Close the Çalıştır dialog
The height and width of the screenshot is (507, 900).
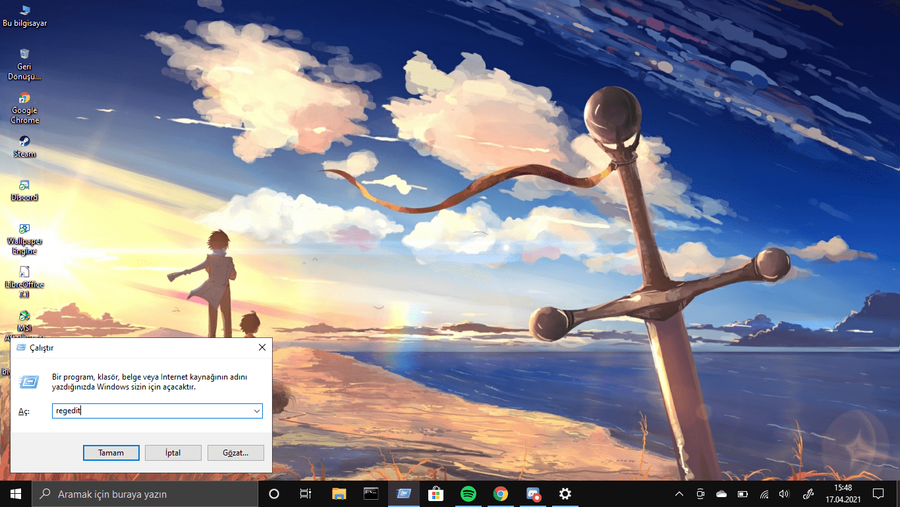pyautogui.click(x=262, y=347)
